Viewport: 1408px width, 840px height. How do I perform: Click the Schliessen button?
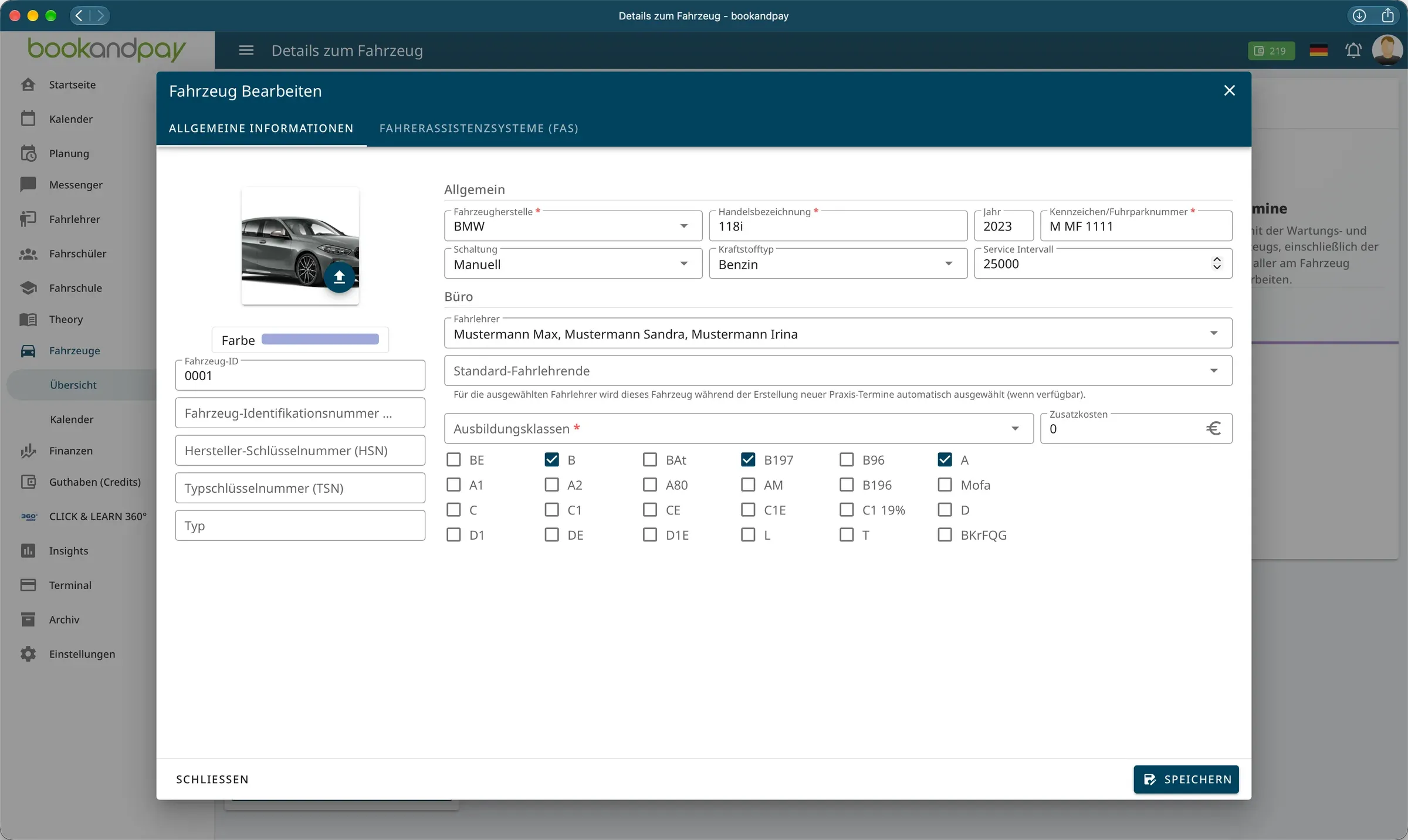[212, 780]
